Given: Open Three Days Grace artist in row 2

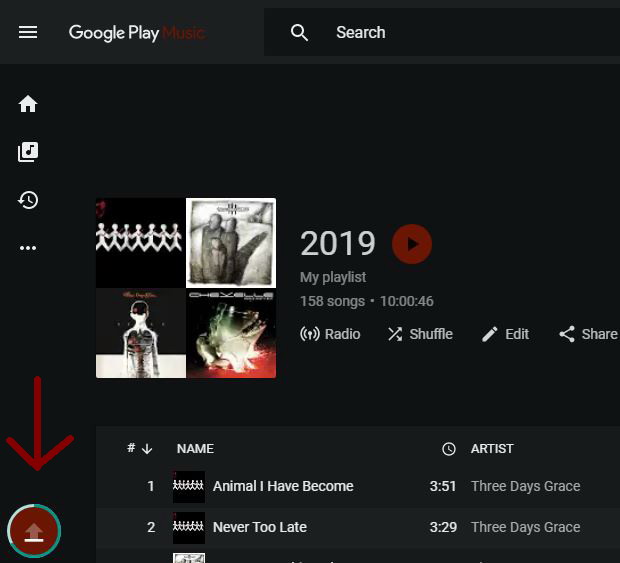Looking at the screenshot, I should click(x=525, y=527).
